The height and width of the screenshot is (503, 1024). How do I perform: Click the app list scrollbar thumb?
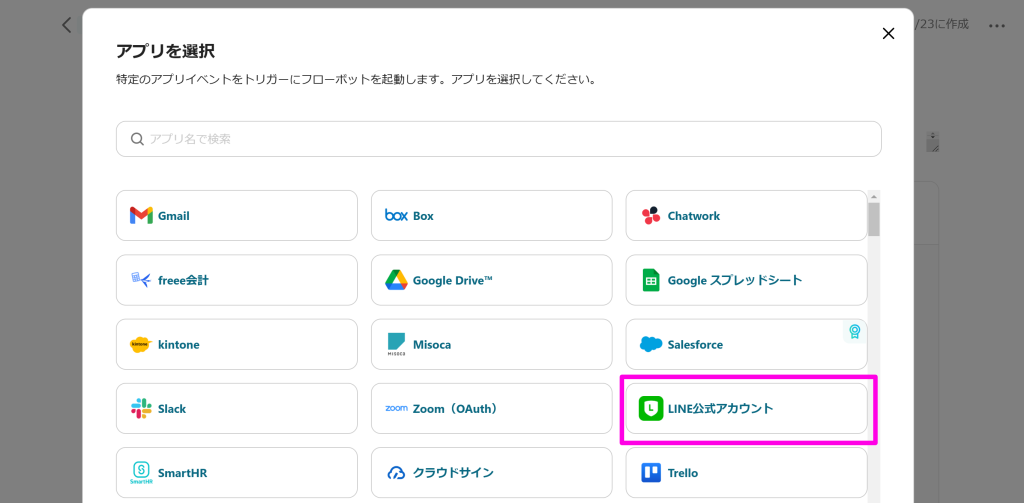pos(874,219)
